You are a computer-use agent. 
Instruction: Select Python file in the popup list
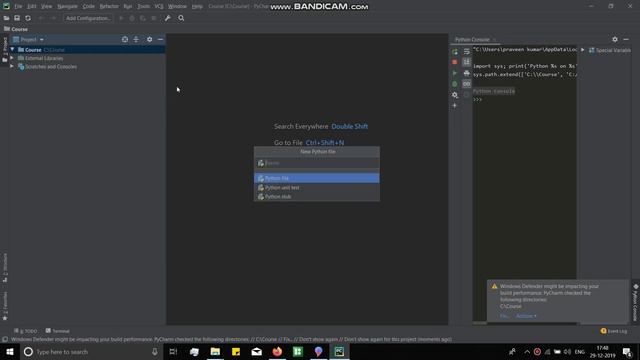tap(317, 178)
